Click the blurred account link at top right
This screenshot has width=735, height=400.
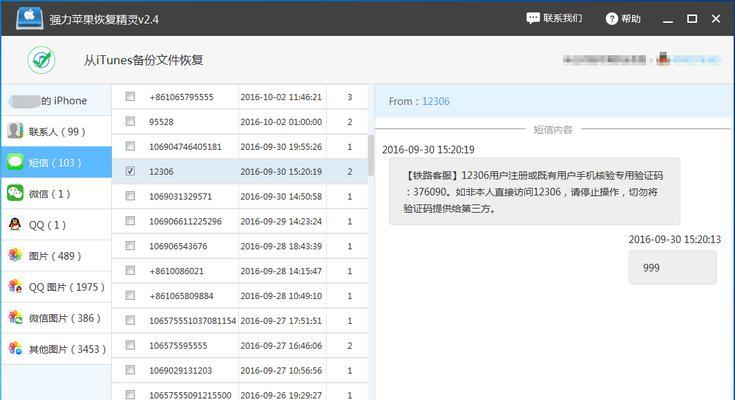point(696,60)
